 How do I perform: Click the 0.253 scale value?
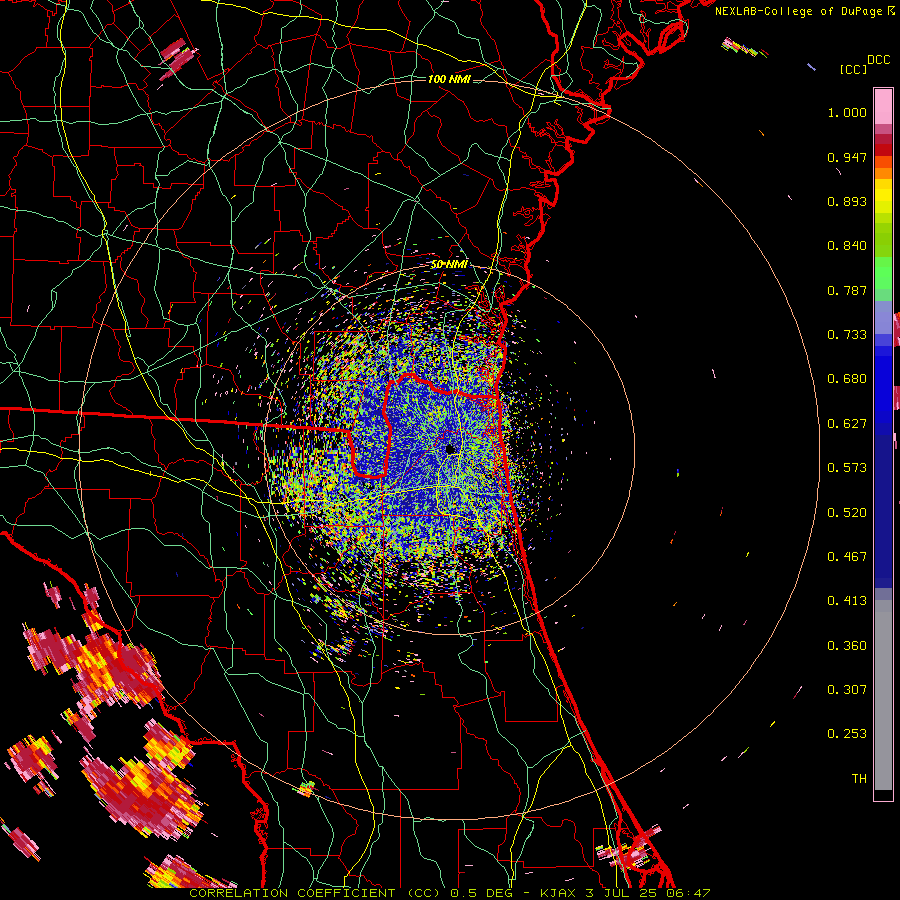(847, 734)
